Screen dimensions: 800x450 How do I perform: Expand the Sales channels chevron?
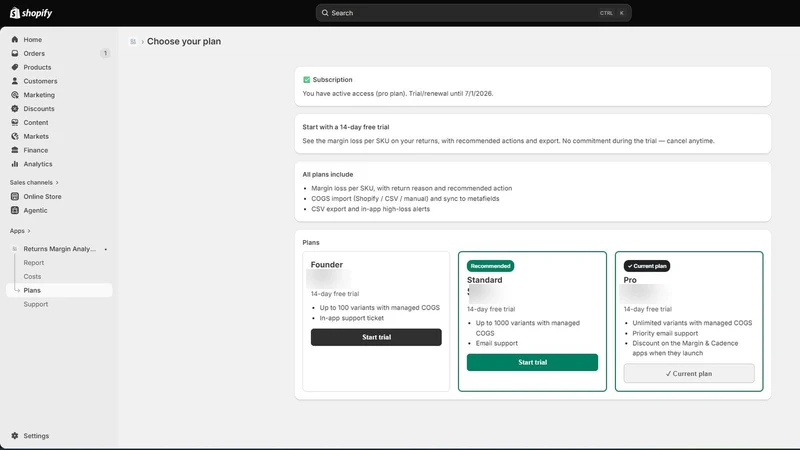(57, 182)
